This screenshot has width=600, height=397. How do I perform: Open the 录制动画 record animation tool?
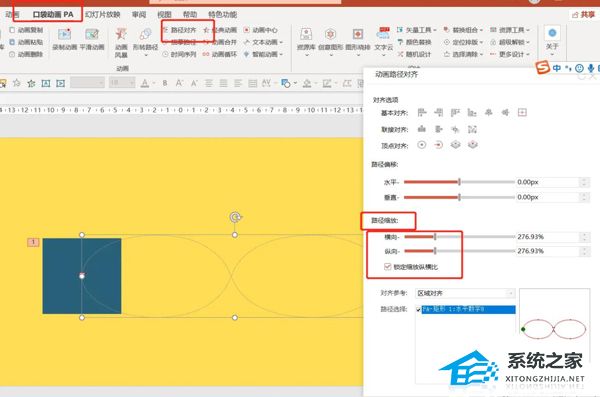click(x=64, y=39)
